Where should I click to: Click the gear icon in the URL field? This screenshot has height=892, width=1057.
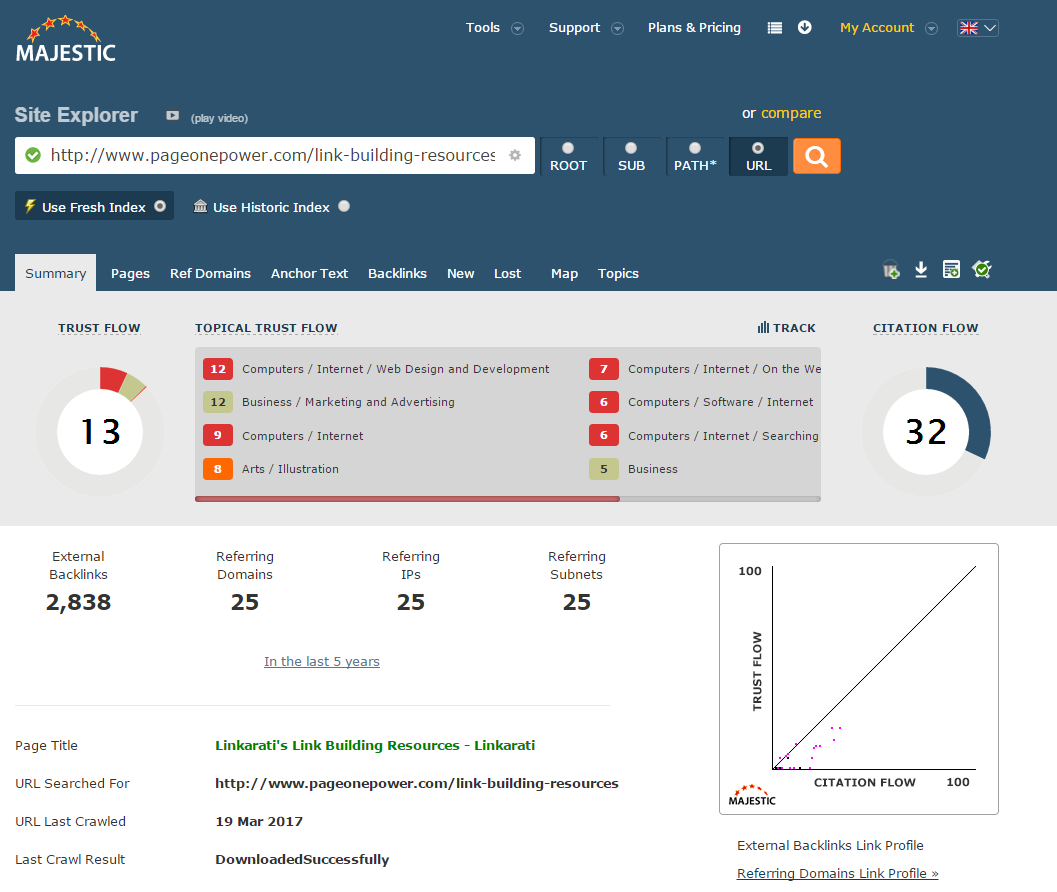[x=515, y=155]
